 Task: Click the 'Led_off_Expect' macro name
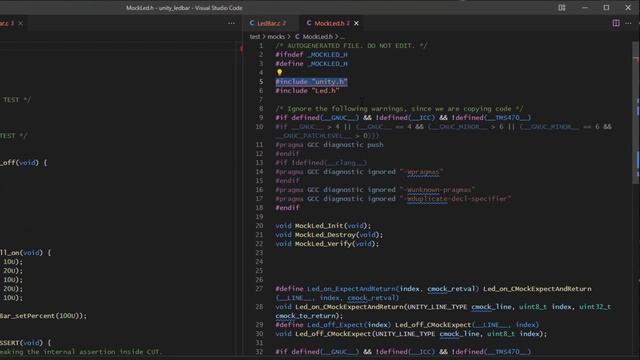(x=335, y=325)
